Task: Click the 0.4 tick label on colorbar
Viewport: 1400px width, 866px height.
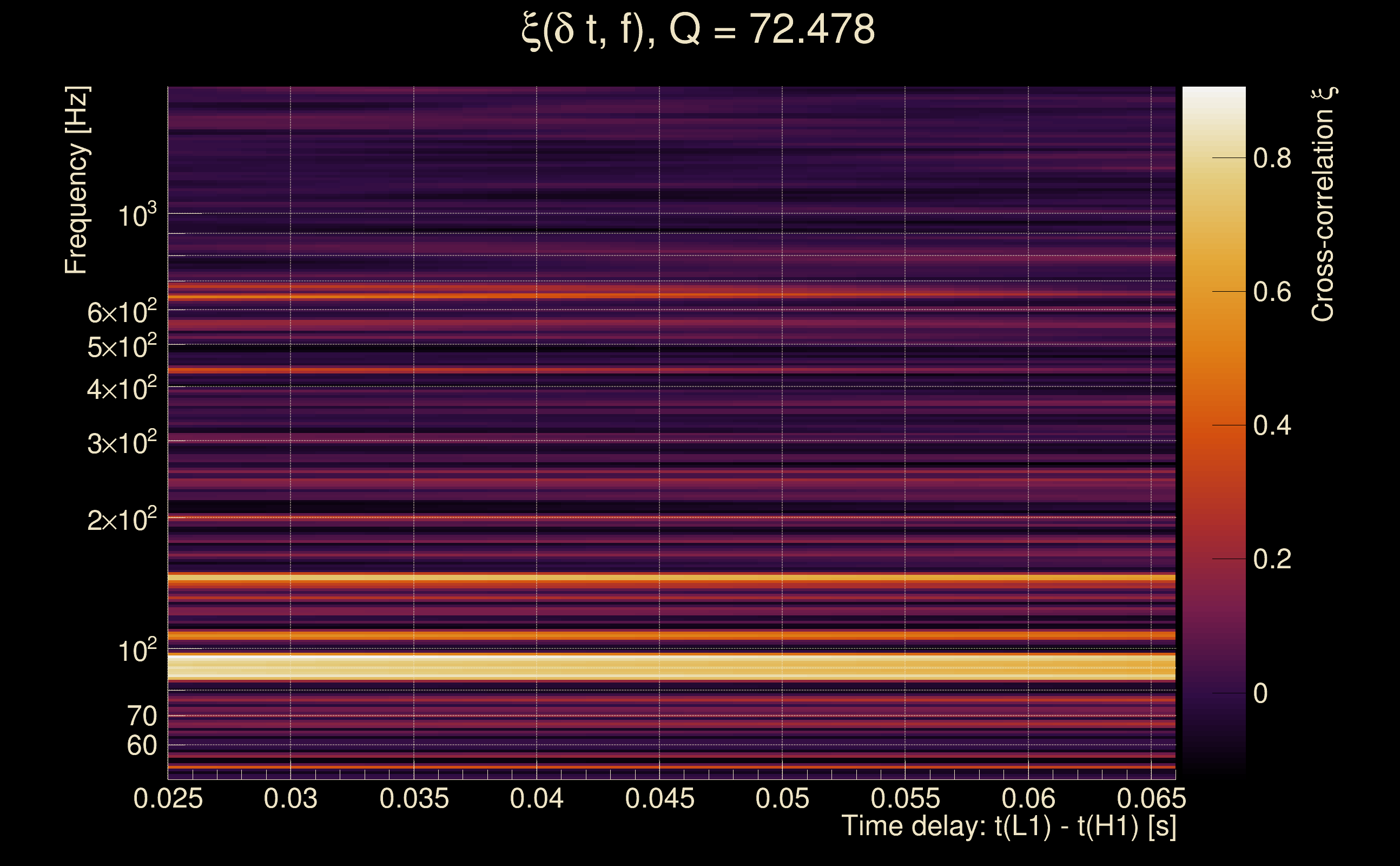Action: pos(1272,425)
